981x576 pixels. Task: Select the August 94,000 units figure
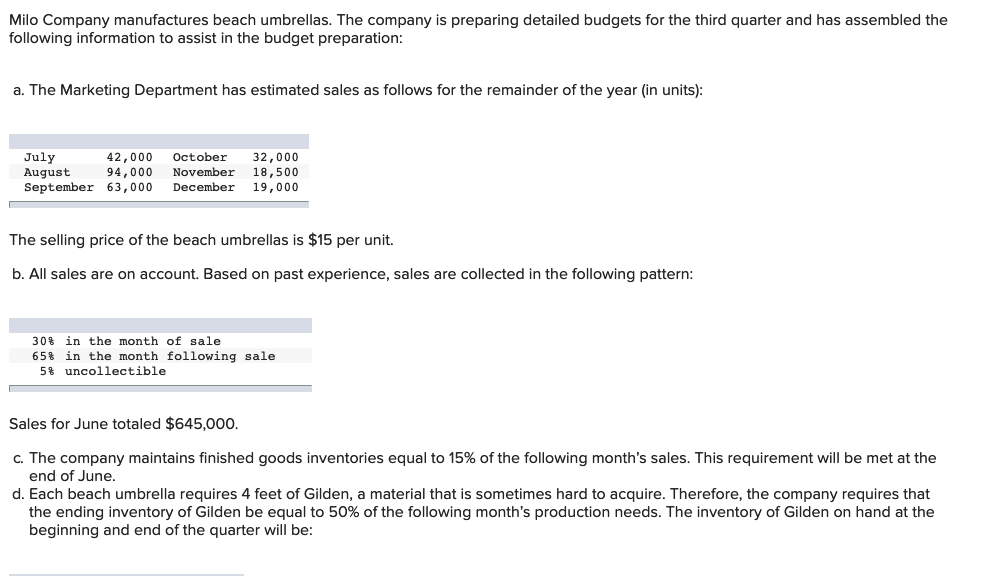[129, 172]
